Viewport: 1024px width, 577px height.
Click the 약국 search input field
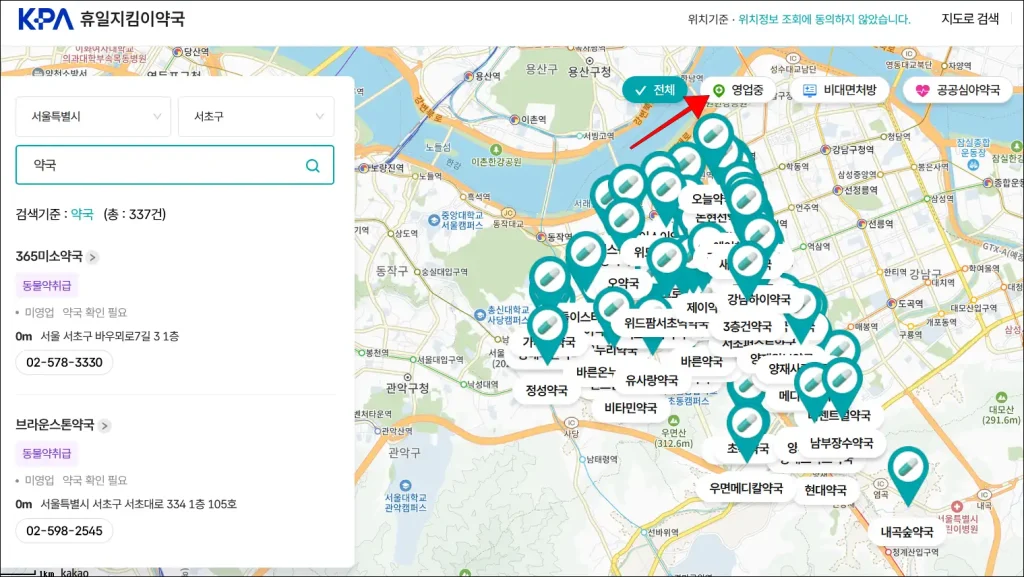click(174, 165)
